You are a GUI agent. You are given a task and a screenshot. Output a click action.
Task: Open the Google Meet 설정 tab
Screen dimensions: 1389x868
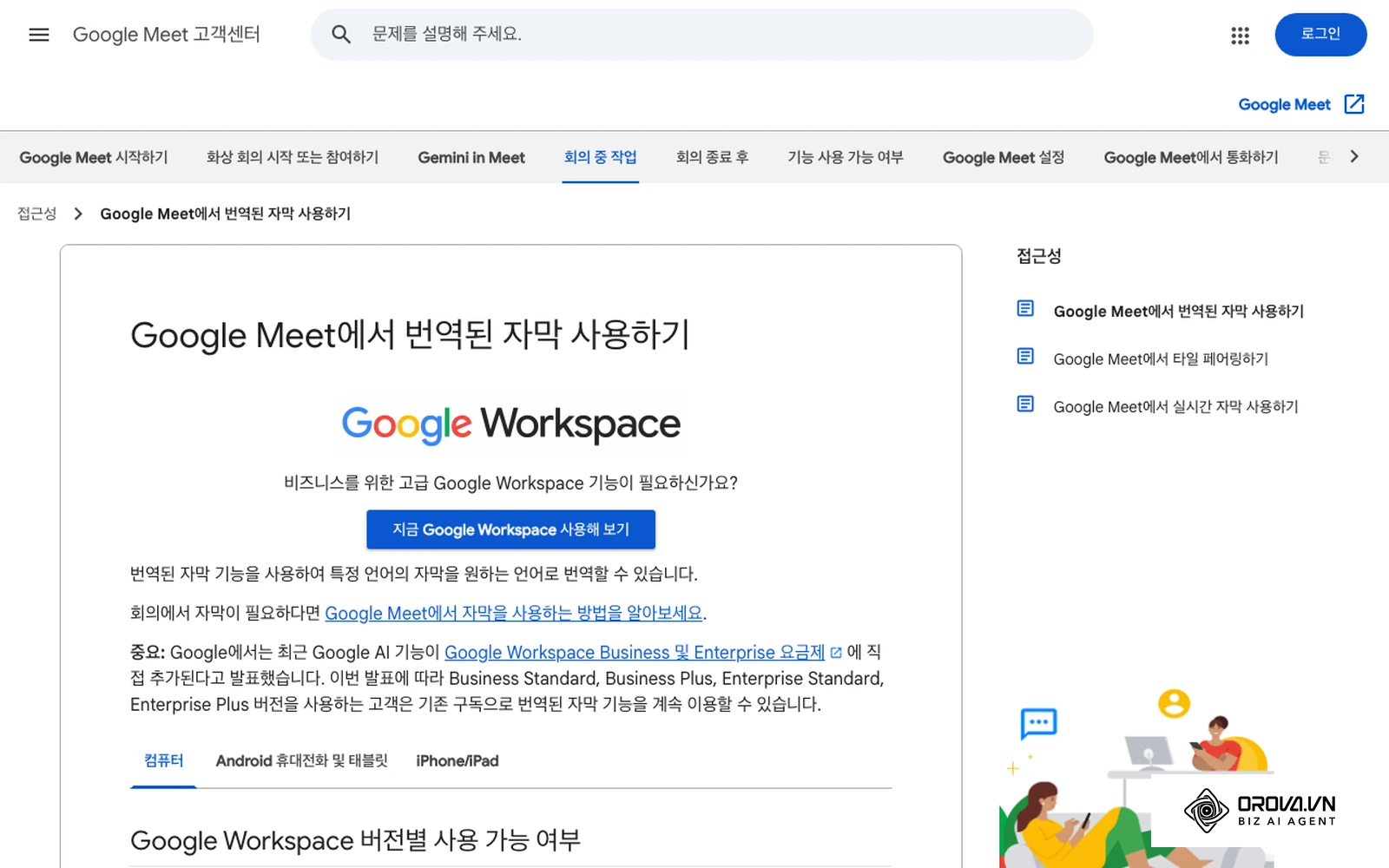(1004, 157)
